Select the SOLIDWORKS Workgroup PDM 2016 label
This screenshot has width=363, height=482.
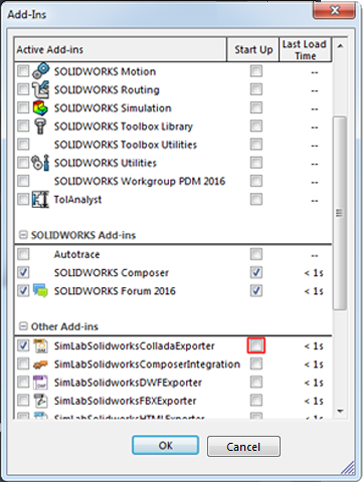[x=140, y=181]
